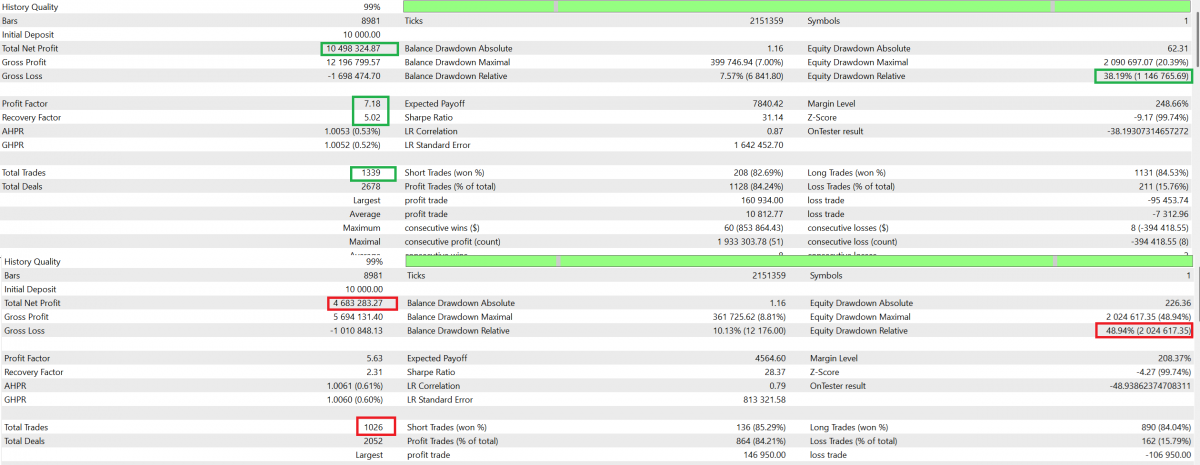1200x465 pixels.
Task: Click the Recovery Factor value 2.31
Action: 374,372
